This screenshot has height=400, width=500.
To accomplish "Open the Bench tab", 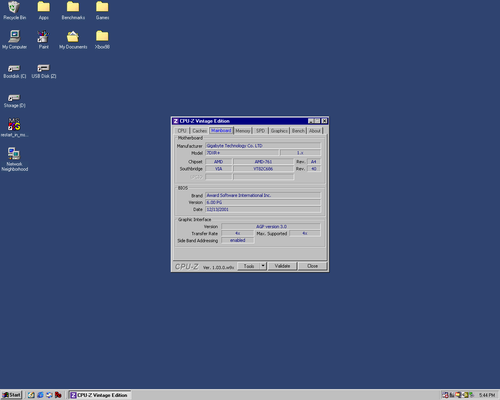I will 298,131.
